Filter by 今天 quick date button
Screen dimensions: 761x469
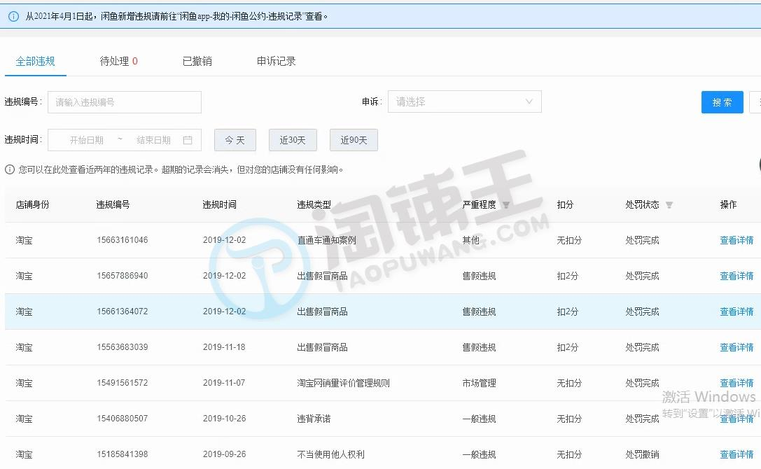tap(234, 140)
